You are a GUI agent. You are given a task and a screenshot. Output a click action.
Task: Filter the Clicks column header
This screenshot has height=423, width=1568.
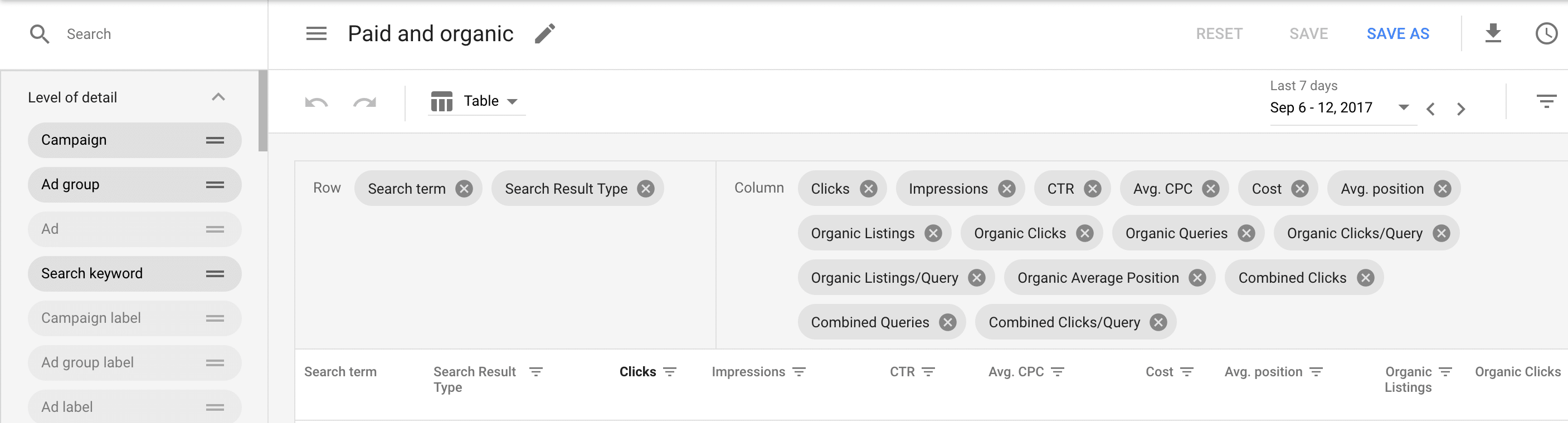[x=670, y=371]
